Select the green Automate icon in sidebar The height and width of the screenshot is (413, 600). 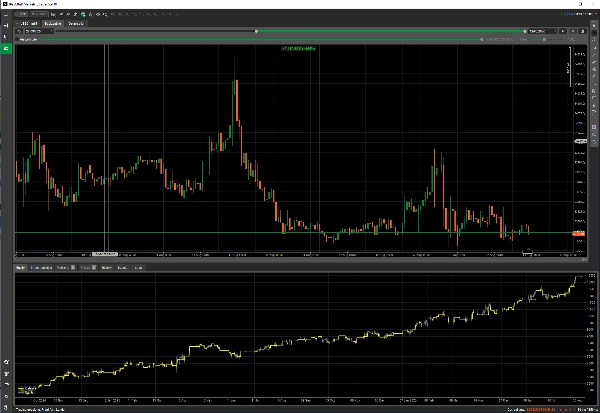click(6, 48)
